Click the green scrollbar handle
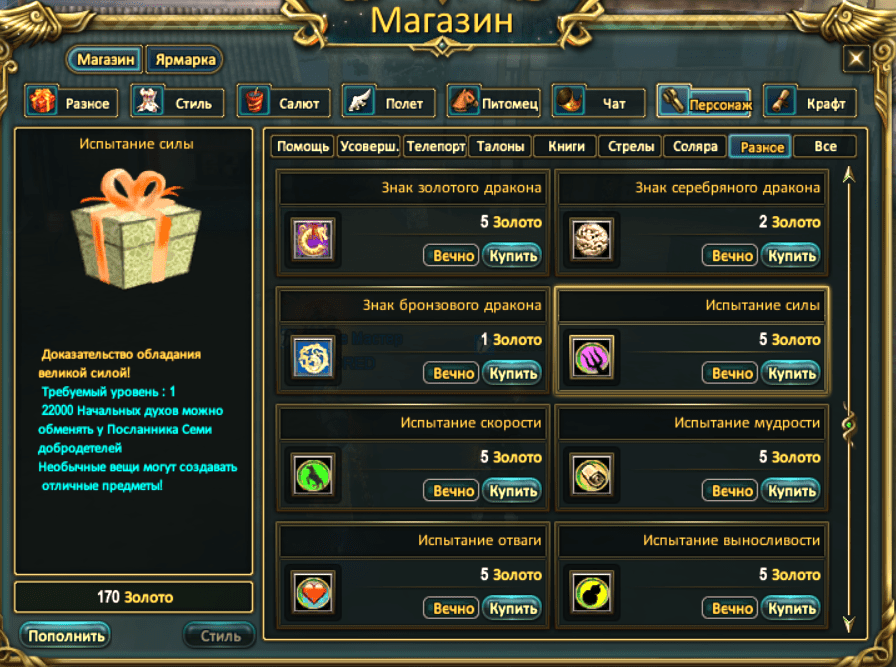This screenshot has width=896, height=667. coord(849,425)
